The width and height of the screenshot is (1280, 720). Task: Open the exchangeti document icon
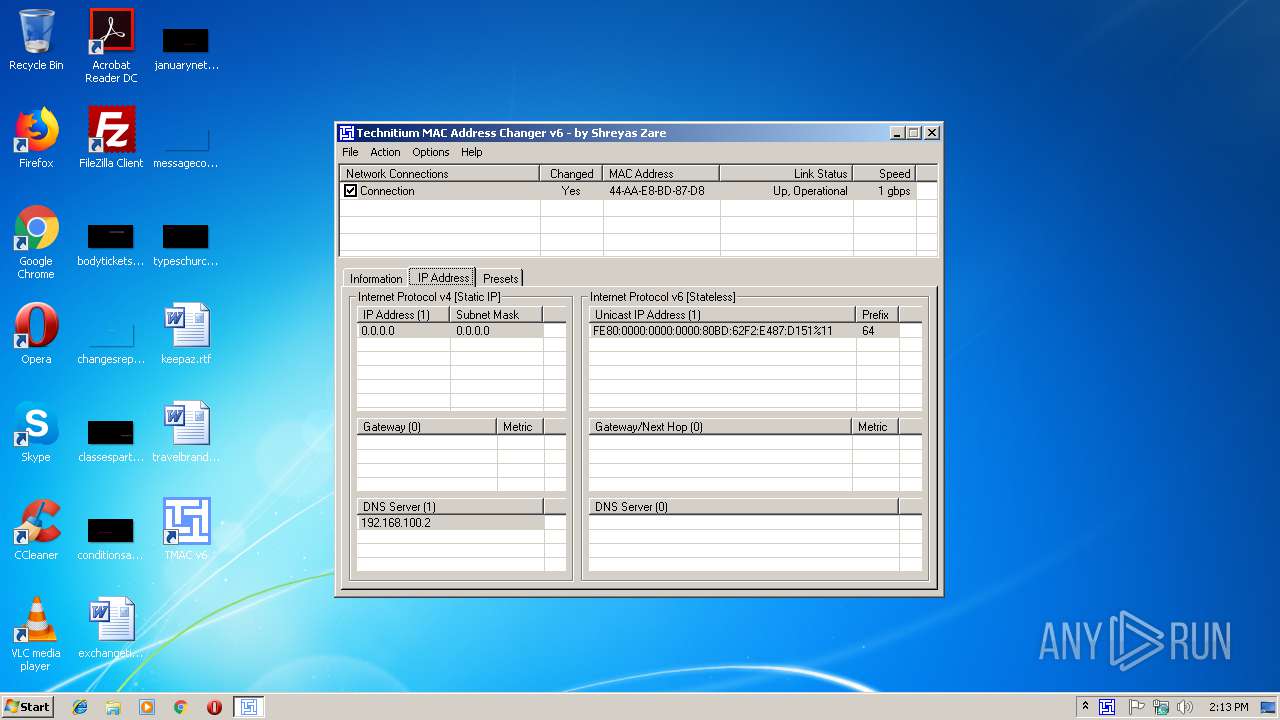click(x=111, y=628)
